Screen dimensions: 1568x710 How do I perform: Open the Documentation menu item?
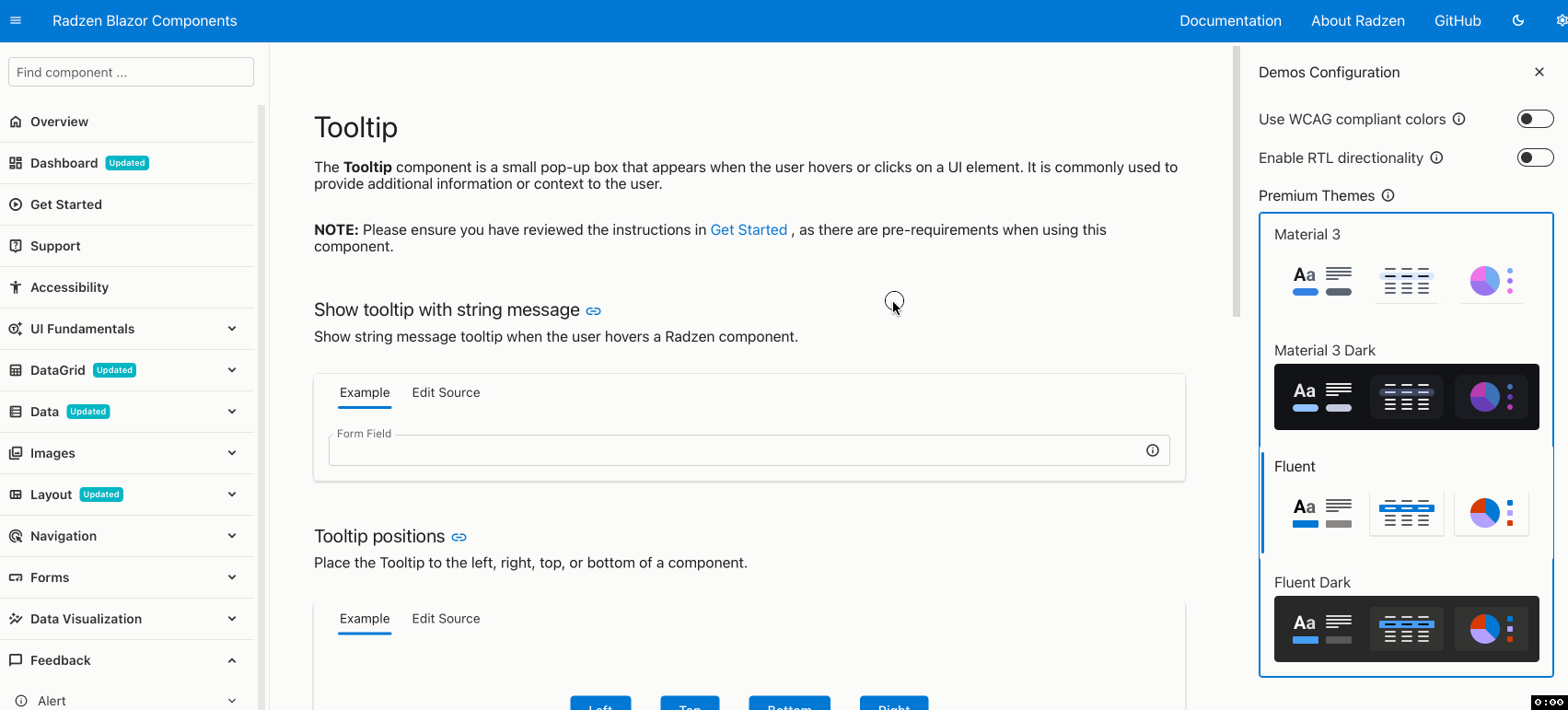click(1230, 20)
